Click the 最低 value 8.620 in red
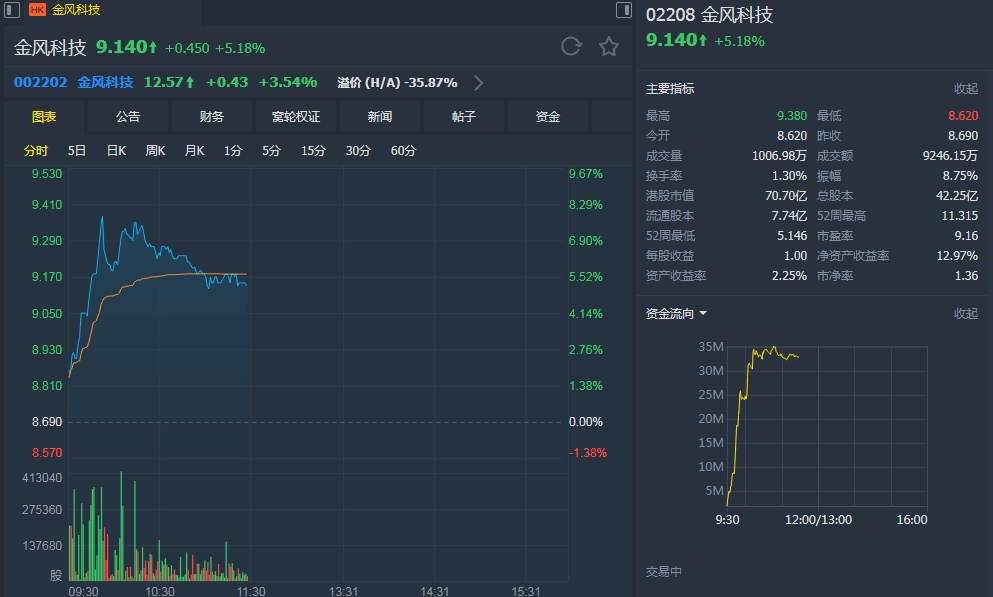 tap(963, 116)
